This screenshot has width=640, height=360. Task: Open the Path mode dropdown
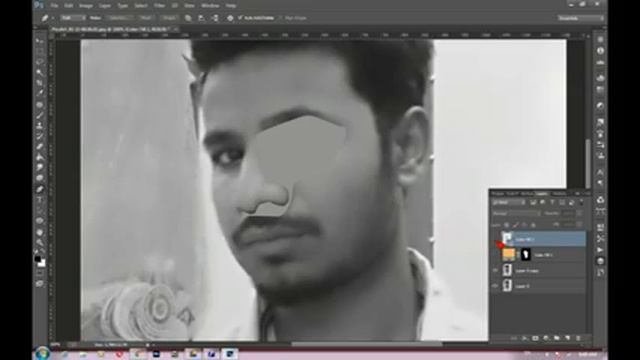[73, 18]
